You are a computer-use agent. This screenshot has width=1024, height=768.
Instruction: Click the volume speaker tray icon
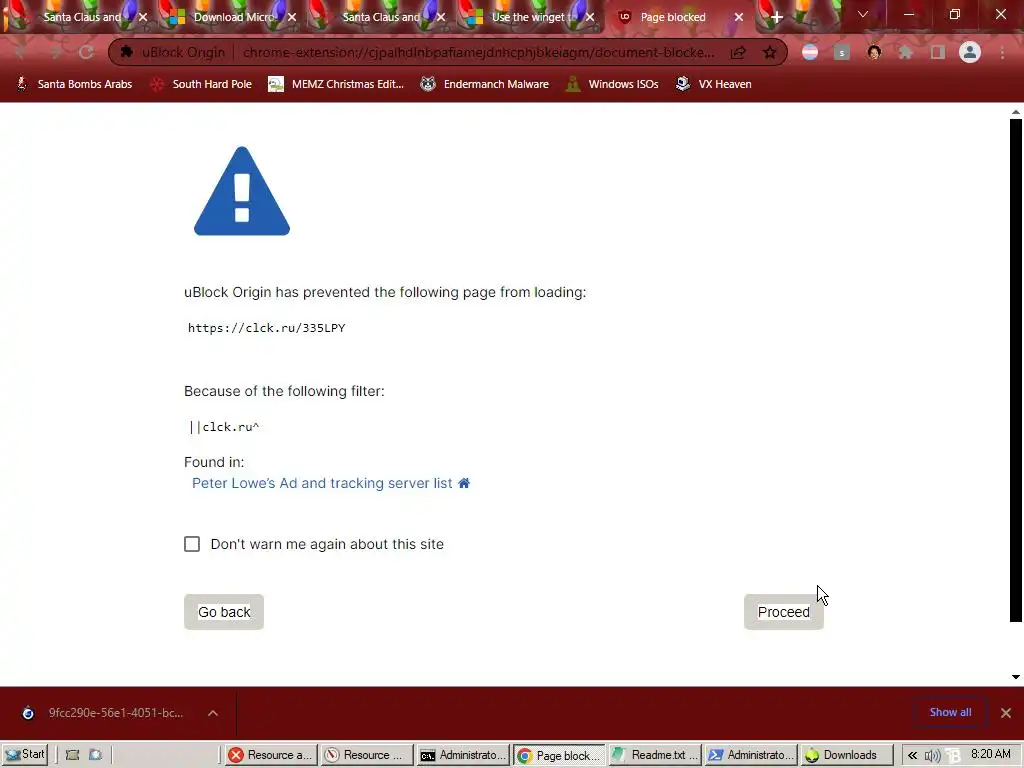pos(932,756)
